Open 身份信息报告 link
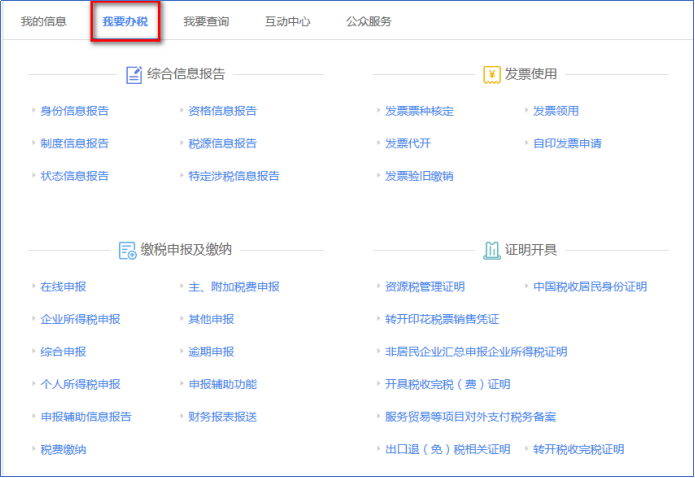 pyautogui.click(x=75, y=111)
